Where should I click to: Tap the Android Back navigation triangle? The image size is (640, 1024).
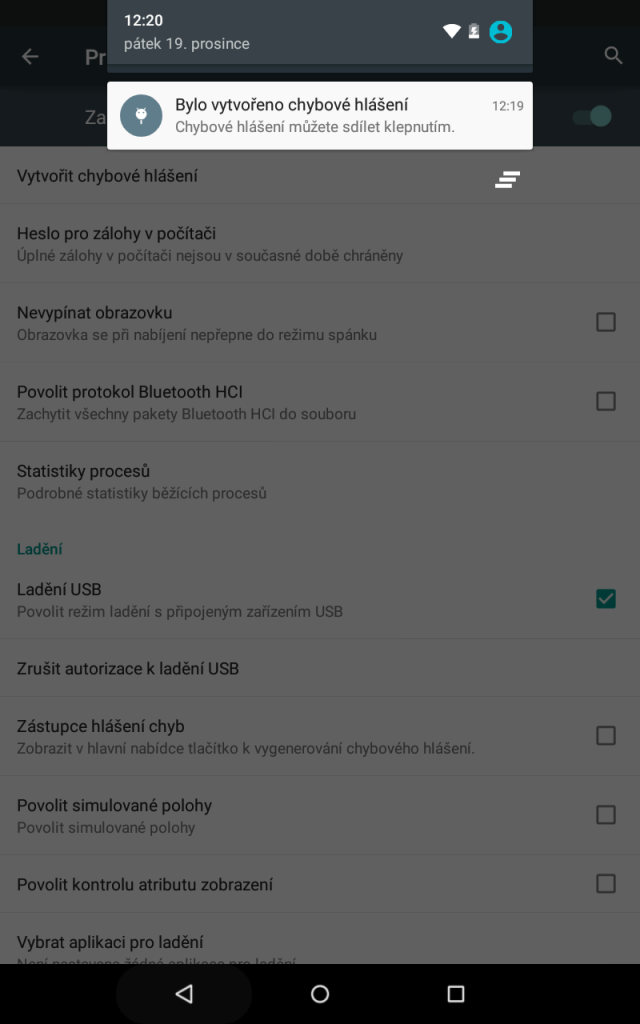(x=184, y=994)
